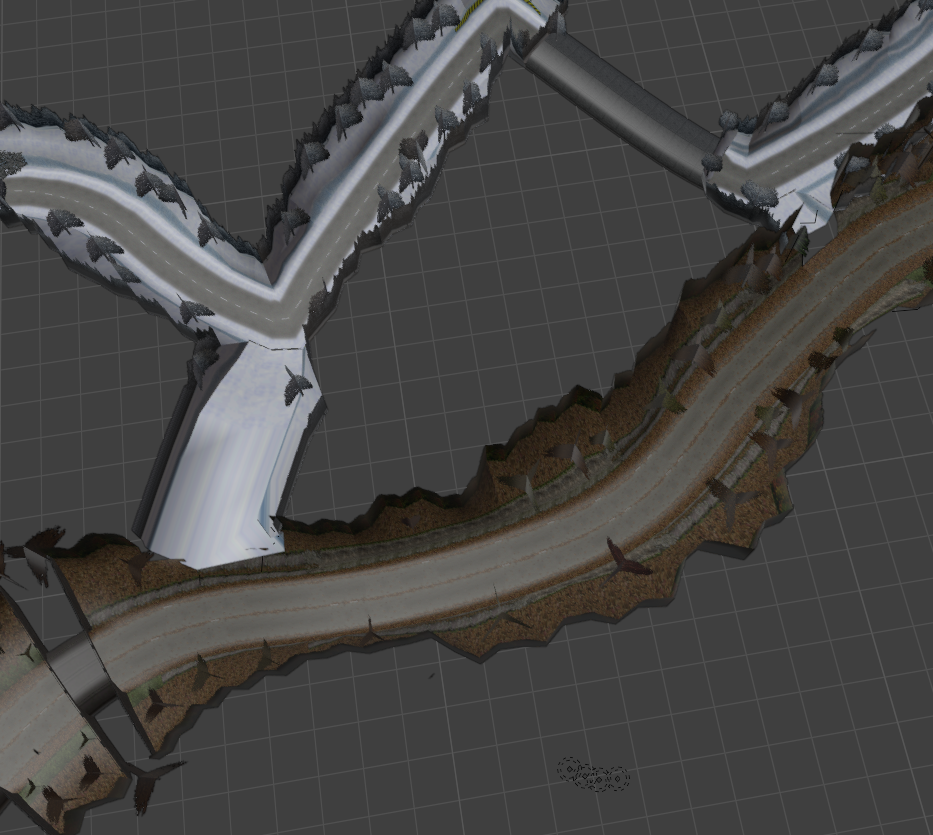Click the leftmost dashed-circle empty object
933x835 pixels.
pyautogui.click(x=570, y=767)
